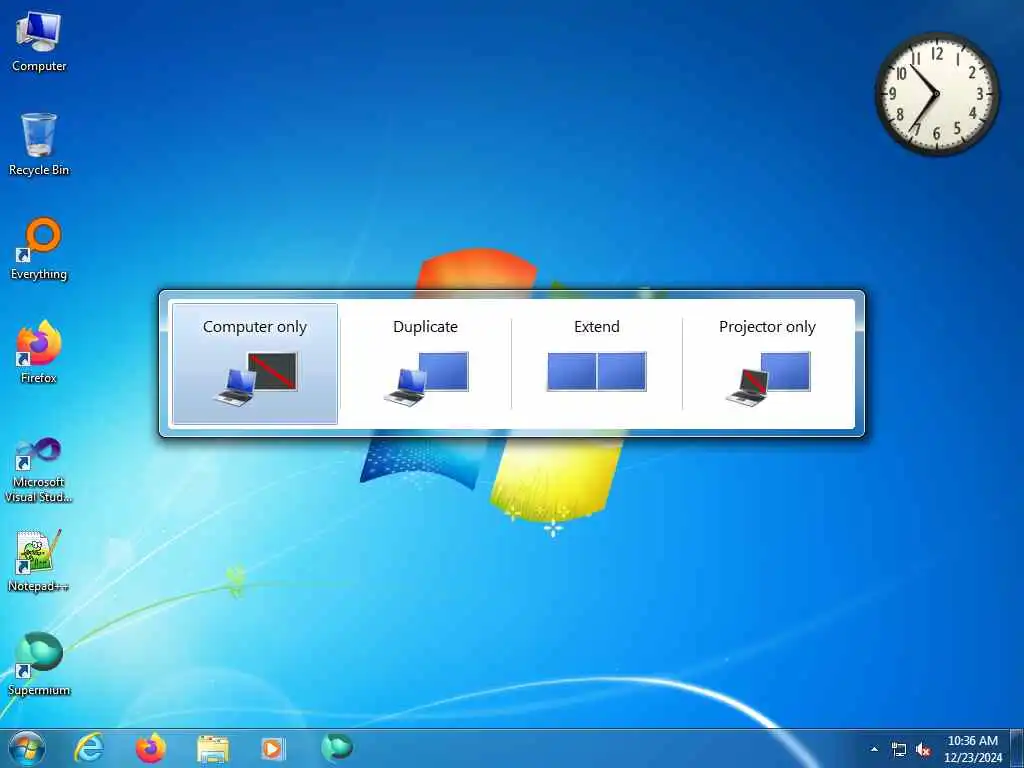Open Windows Explorer from the taskbar
The width and height of the screenshot is (1024, 768).
212,749
